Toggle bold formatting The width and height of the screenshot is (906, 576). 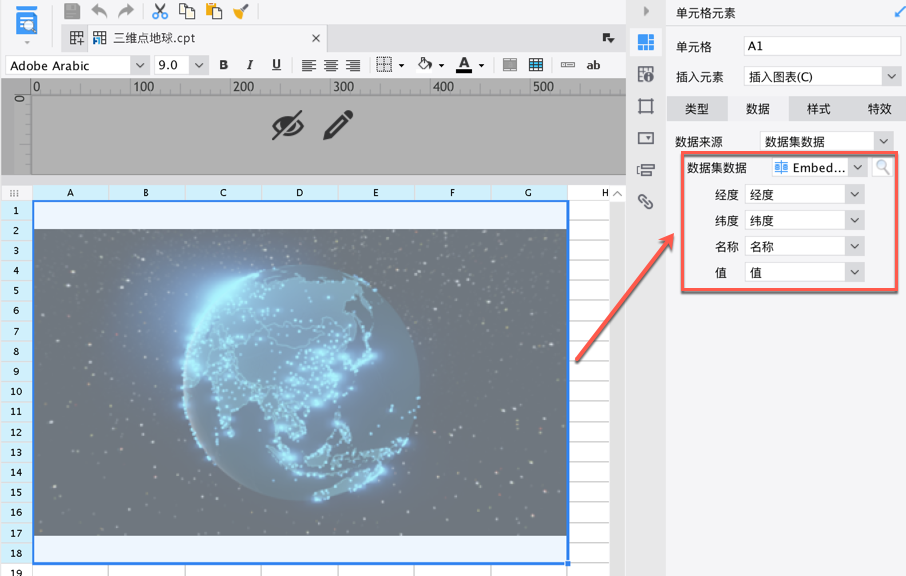[x=224, y=65]
